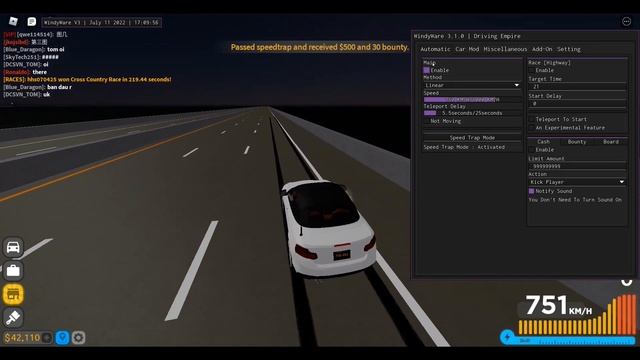Click the 751 KM/H speedometer readout
This screenshot has width=640, height=360.
tap(558, 306)
